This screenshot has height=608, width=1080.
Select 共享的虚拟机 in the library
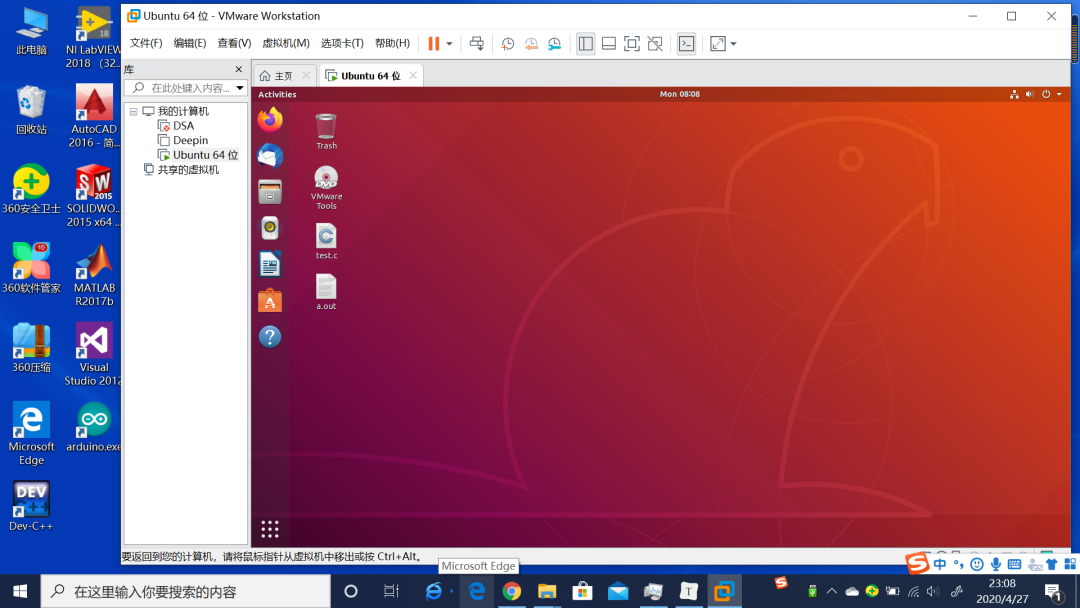coord(188,169)
